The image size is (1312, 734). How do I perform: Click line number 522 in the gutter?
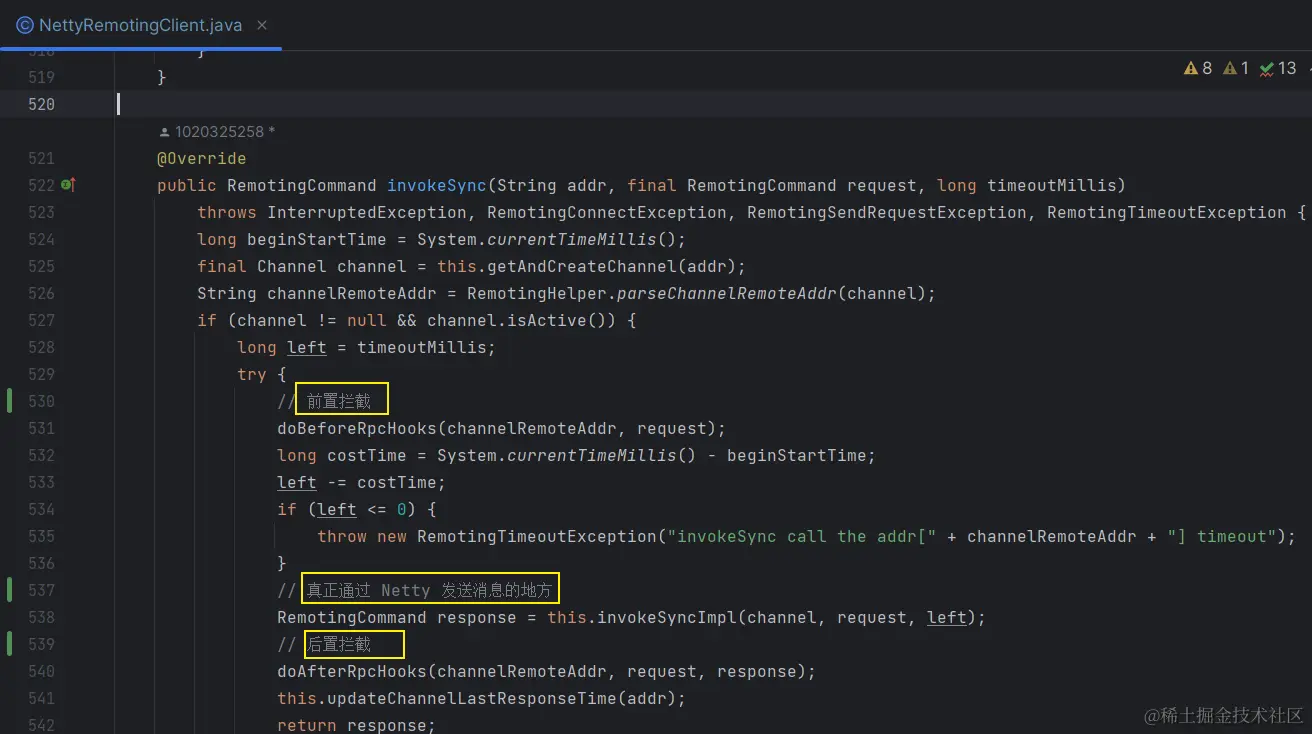click(x=41, y=185)
